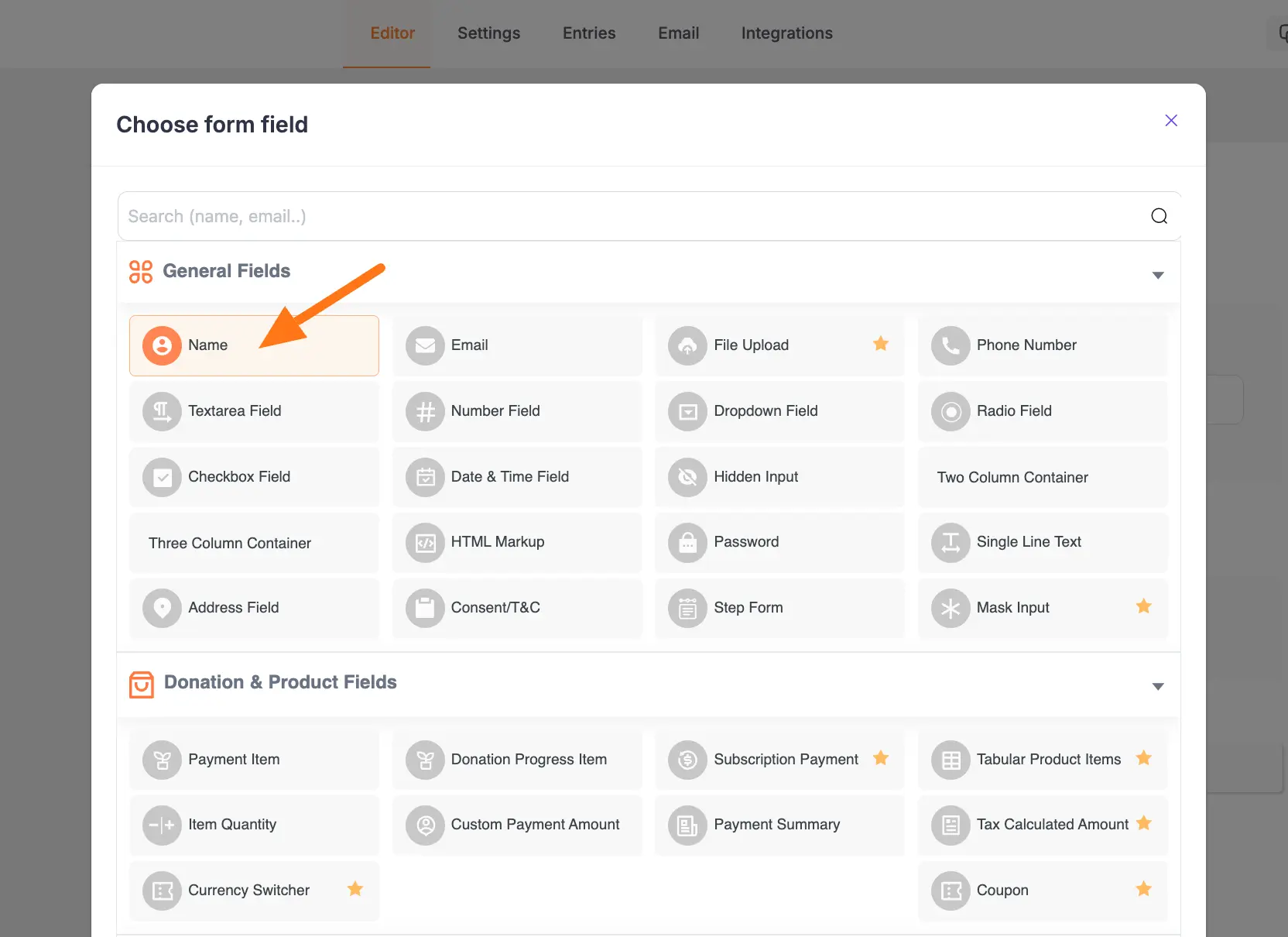Go to the Integrations tab
The image size is (1288, 937).
coord(786,33)
